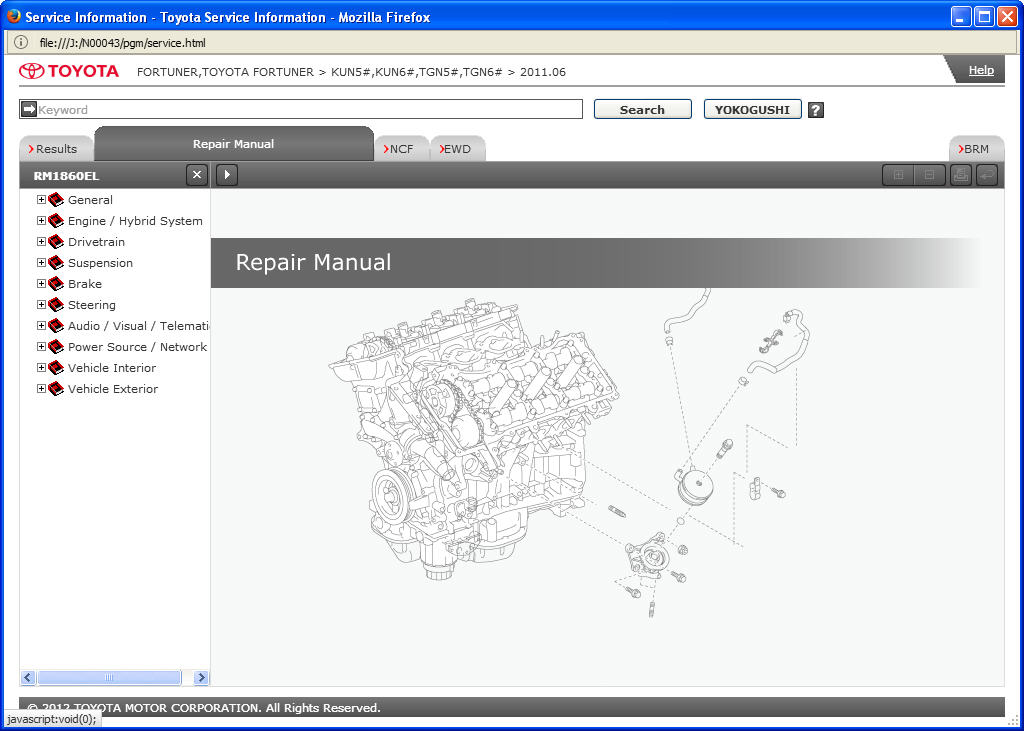The image size is (1024, 731).
Task: Click the Suspension book icon
Action: (x=56, y=263)
